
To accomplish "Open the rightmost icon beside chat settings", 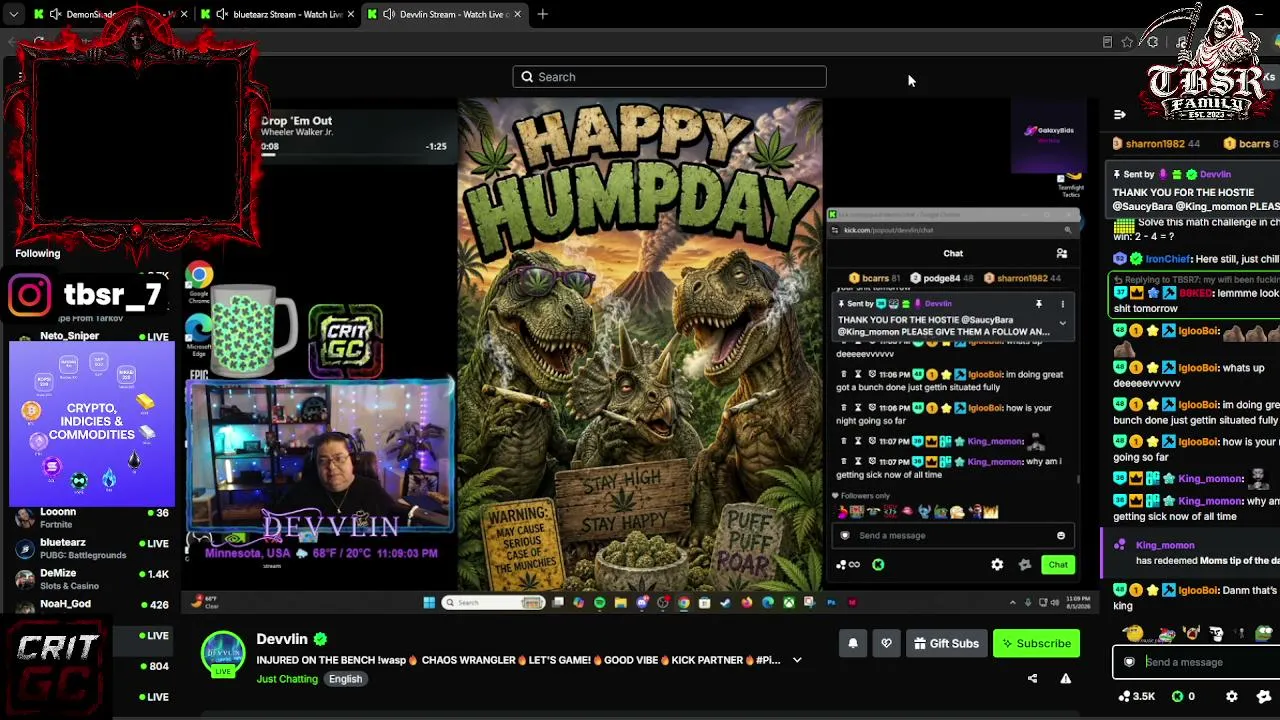I will (x=1264, y=697).
